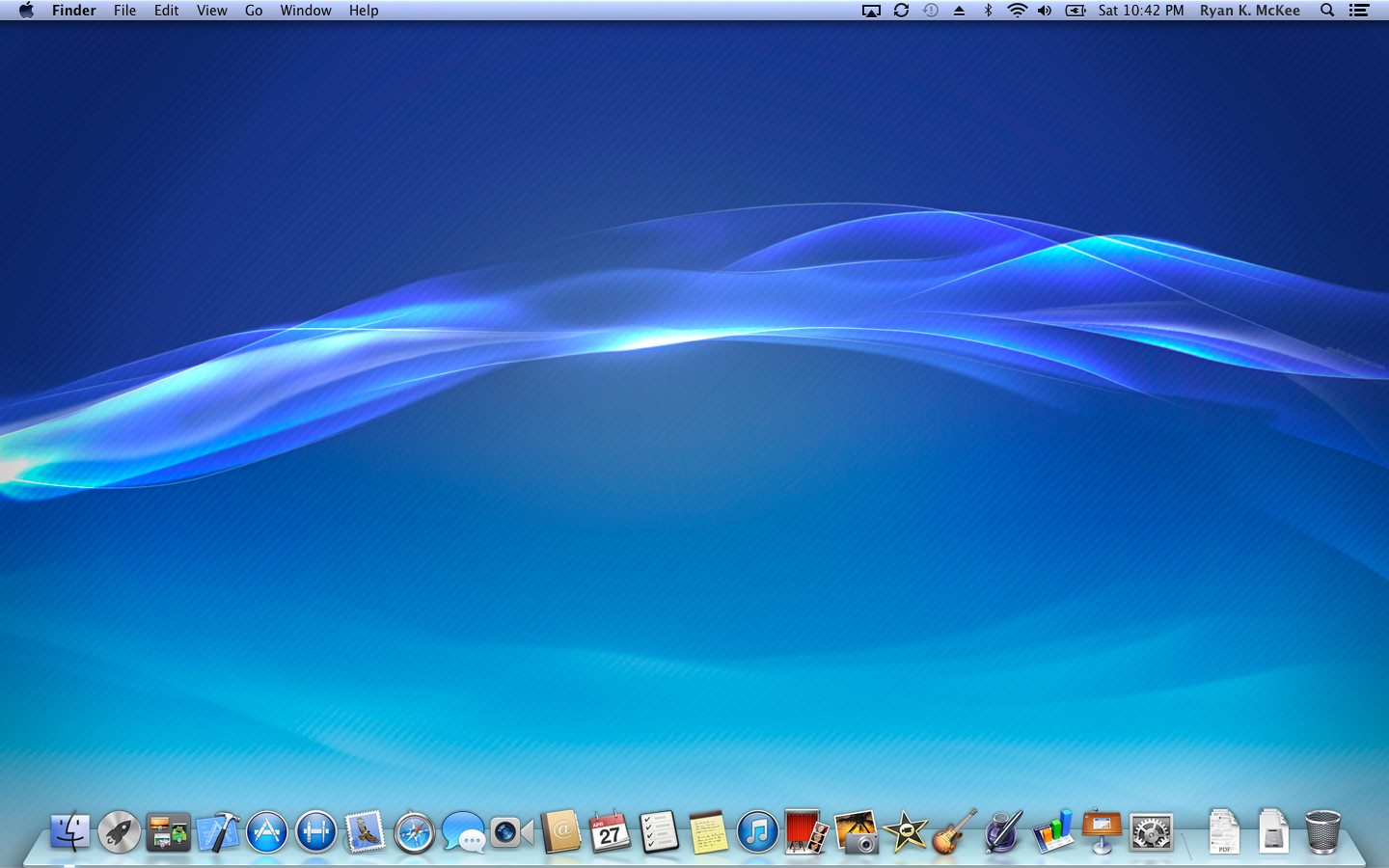Open the Trash in the dock
Screen dimensions: 1389x868
1322,831
